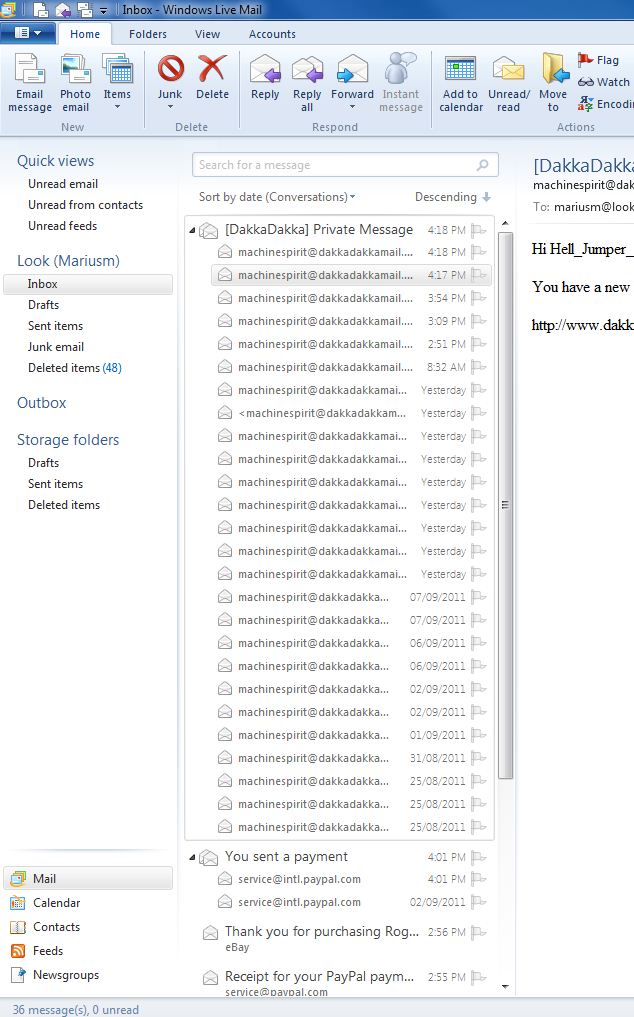The width and height of the screenshot is (634, 1017).
Task: Toggle flag on the 31/08/2011 message
Action: 479,758
